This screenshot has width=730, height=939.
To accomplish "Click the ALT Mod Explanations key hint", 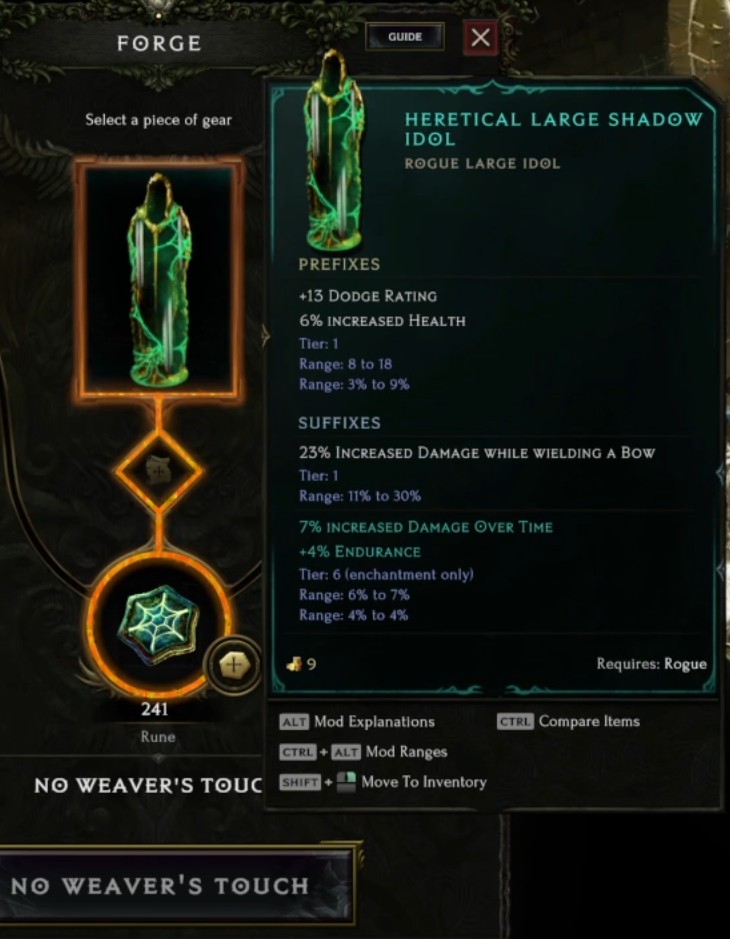I will click(x=357, y=722).
